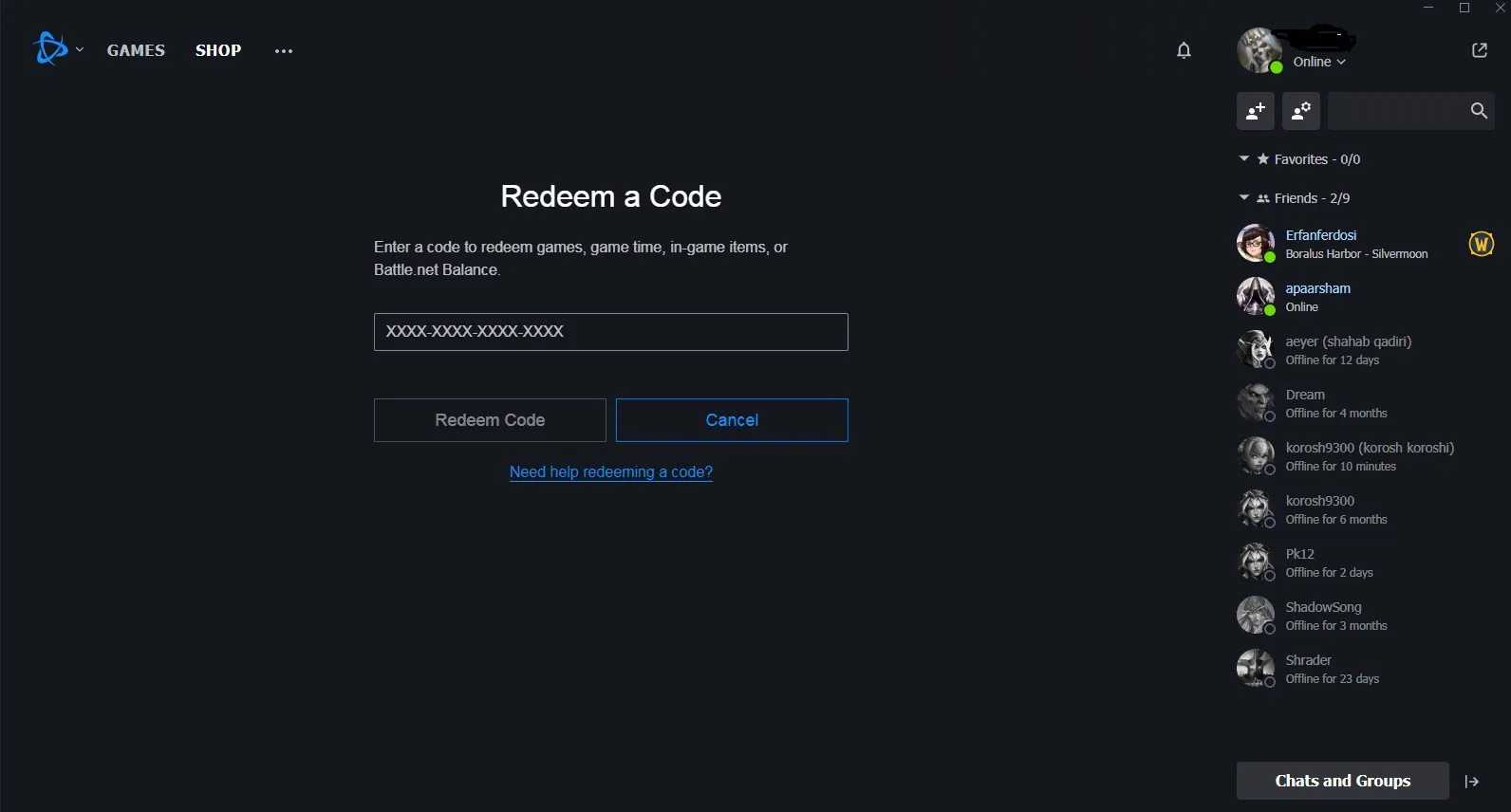Viewport: 1511px width, 812px height.
Task: Click the search magnifier icon
Action: point(1479,111)
